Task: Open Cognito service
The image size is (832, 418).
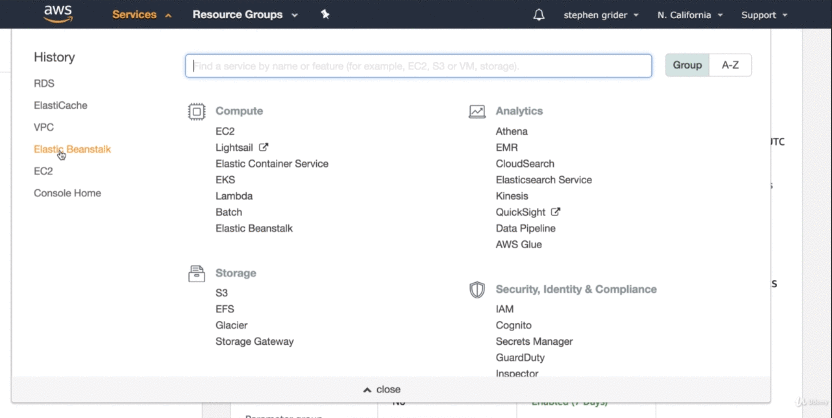Action: (514, 325)
